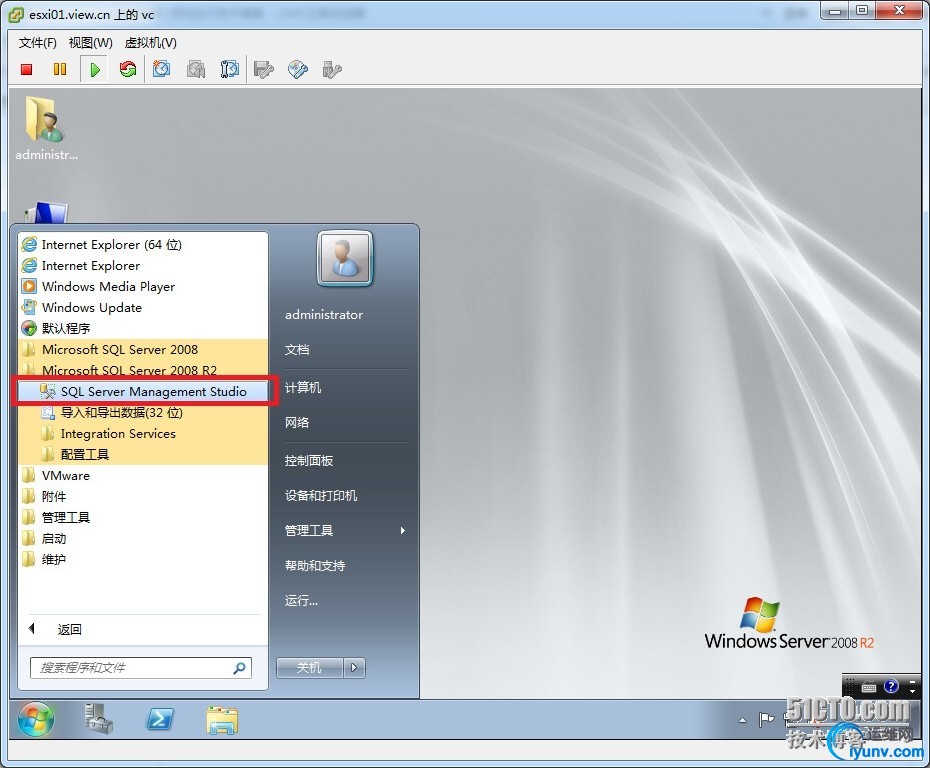The height and width of the screenshot is (768, 930).
Task: Open 帮助和支持 from the Start menu
Action: 315,566
